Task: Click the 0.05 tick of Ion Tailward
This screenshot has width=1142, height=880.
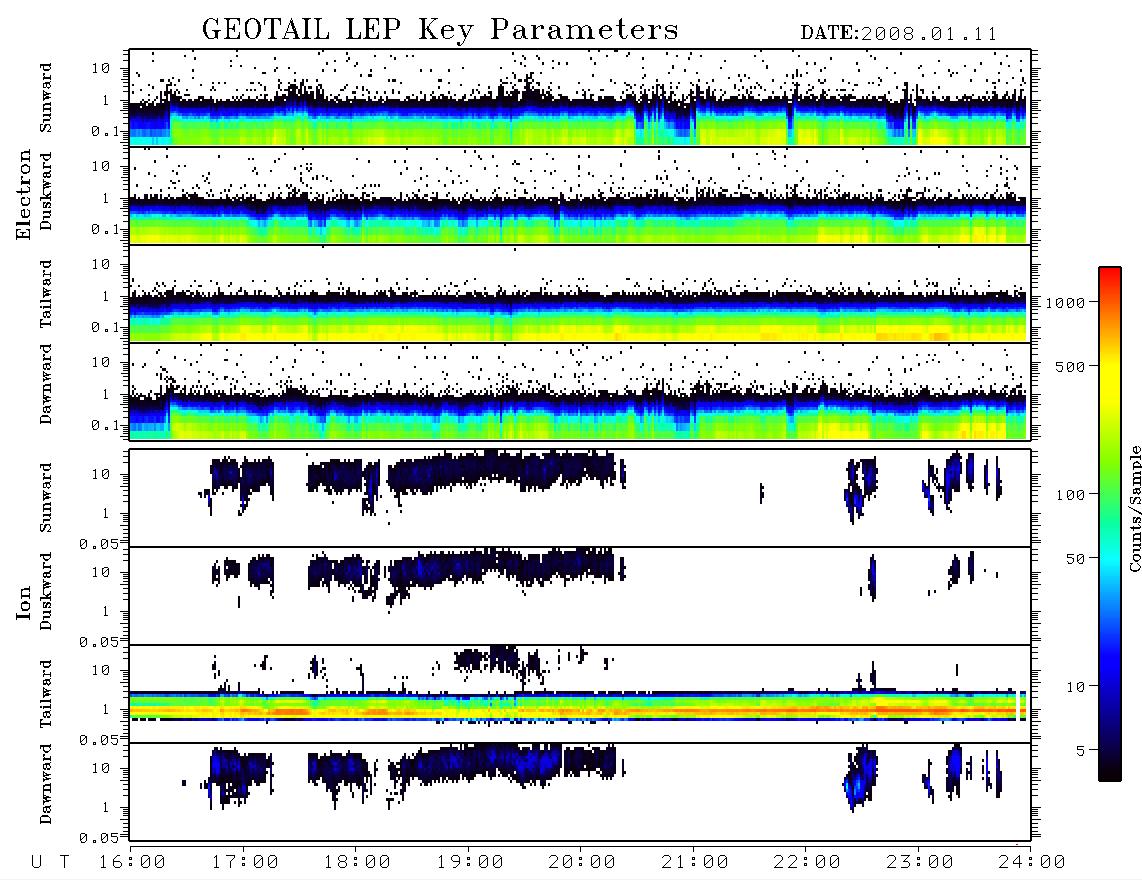Action: coord(99,740)
